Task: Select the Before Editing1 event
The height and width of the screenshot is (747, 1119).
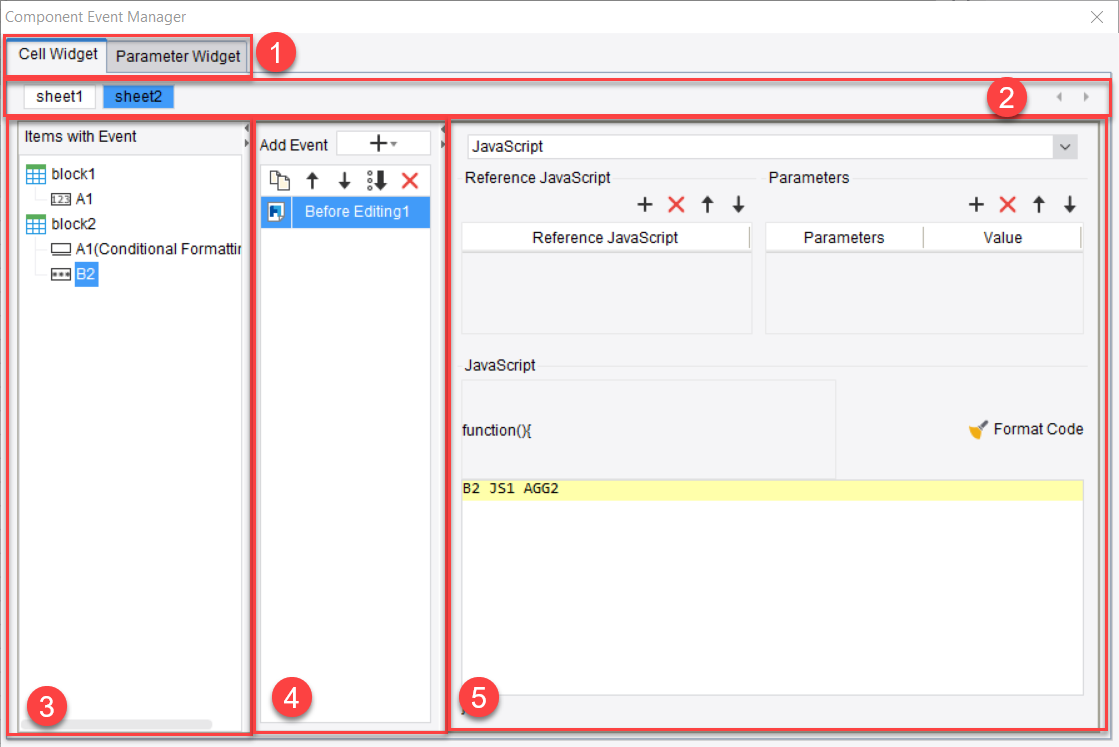Action: 357,212
